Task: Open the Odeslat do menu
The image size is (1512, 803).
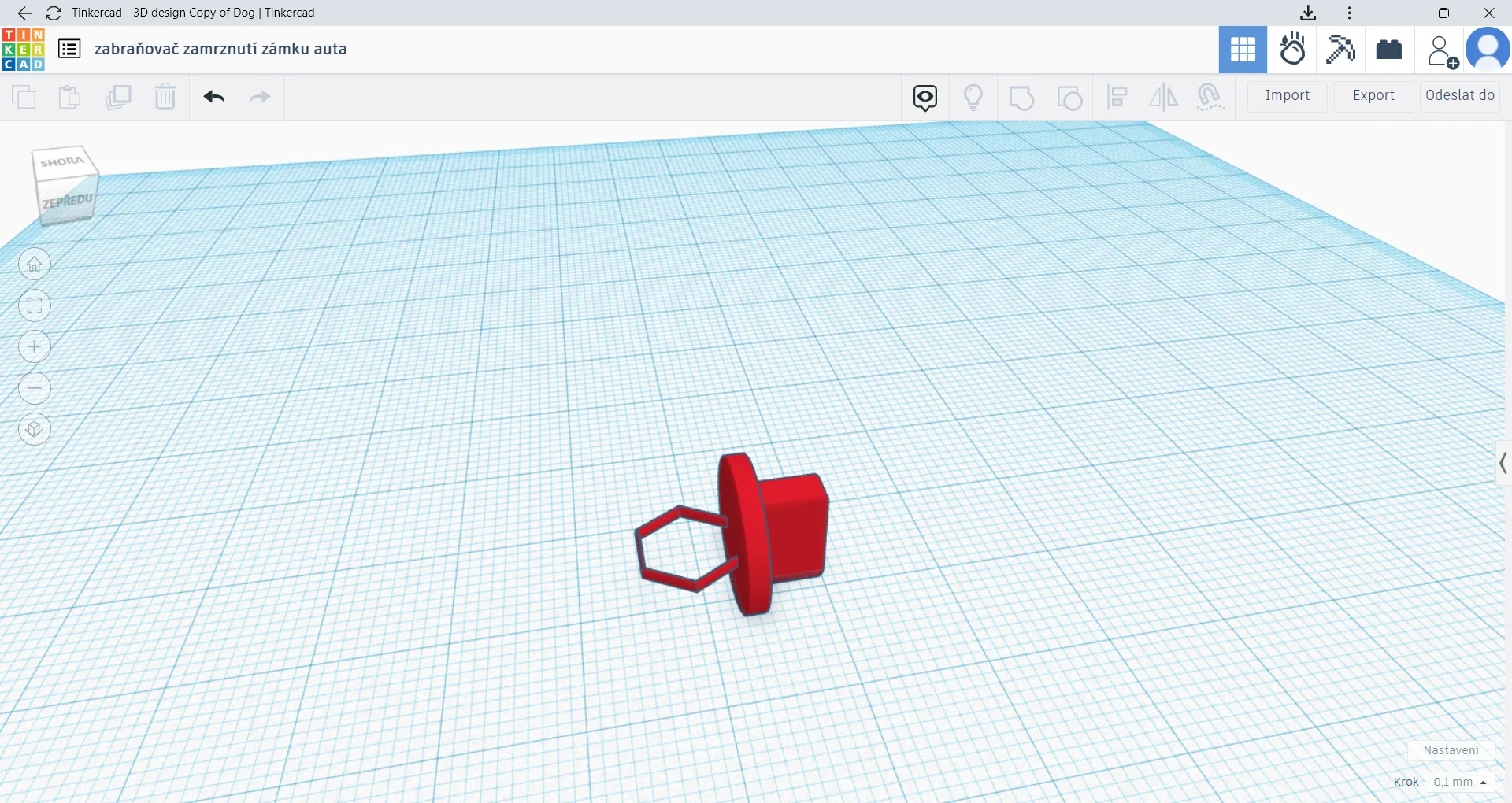Action: click(x=1459, y=95)
